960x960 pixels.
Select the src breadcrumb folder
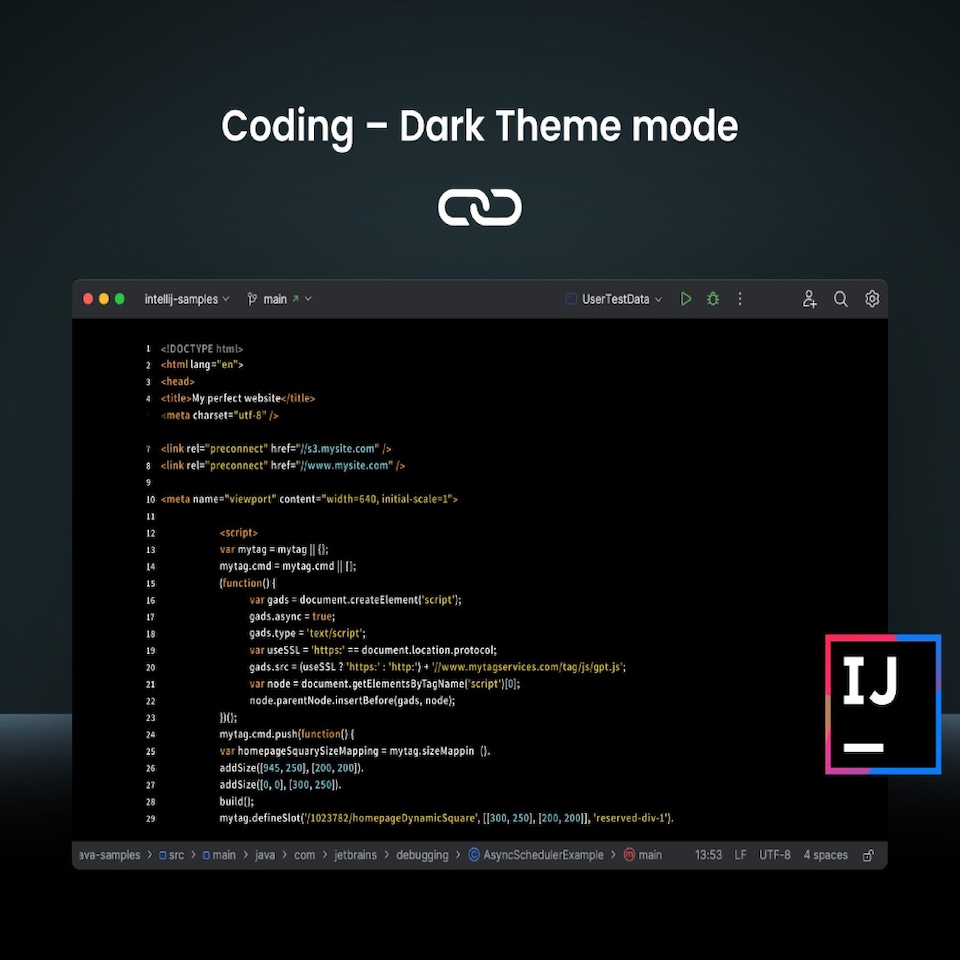(173, 855)
